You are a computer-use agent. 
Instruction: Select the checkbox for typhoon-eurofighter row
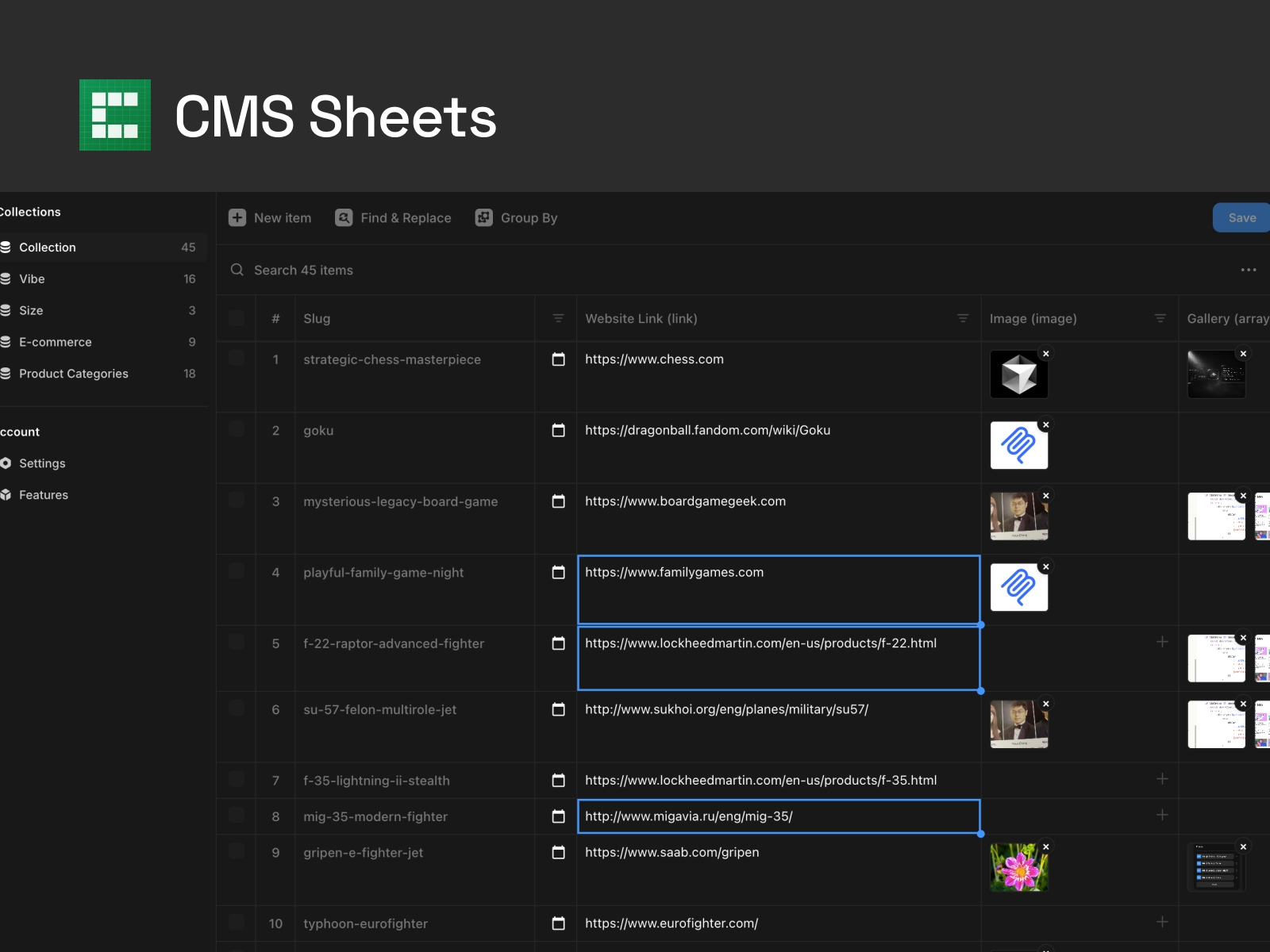[x=236, y=923]
